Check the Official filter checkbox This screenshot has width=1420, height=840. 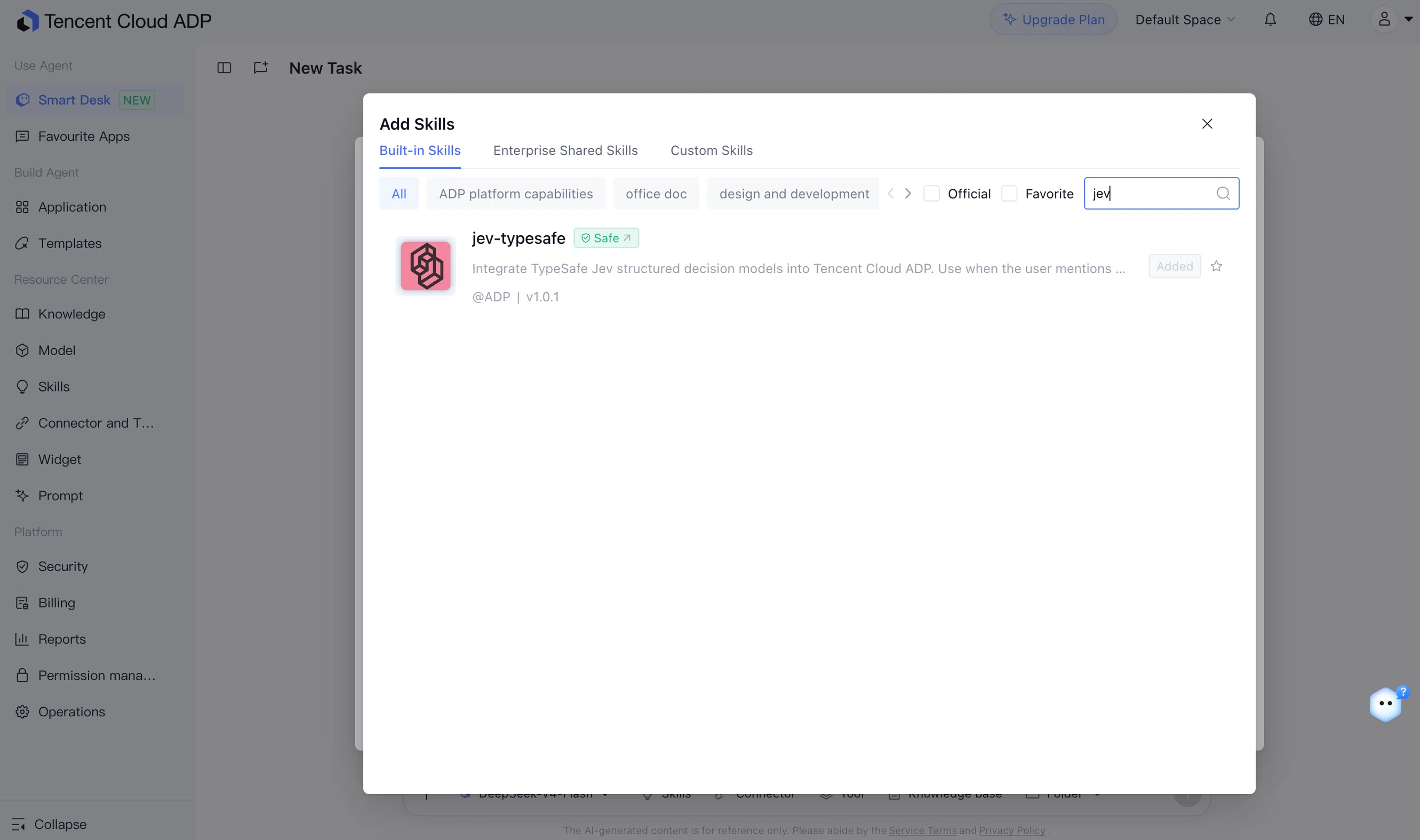click(931, 194)
